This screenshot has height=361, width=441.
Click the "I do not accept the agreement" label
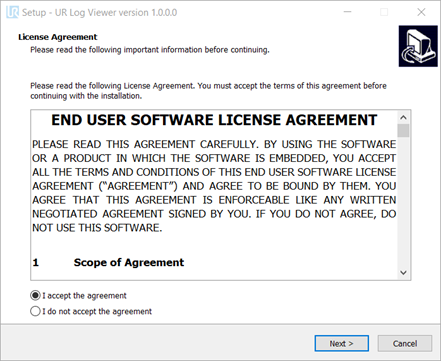tap(97, 311)
